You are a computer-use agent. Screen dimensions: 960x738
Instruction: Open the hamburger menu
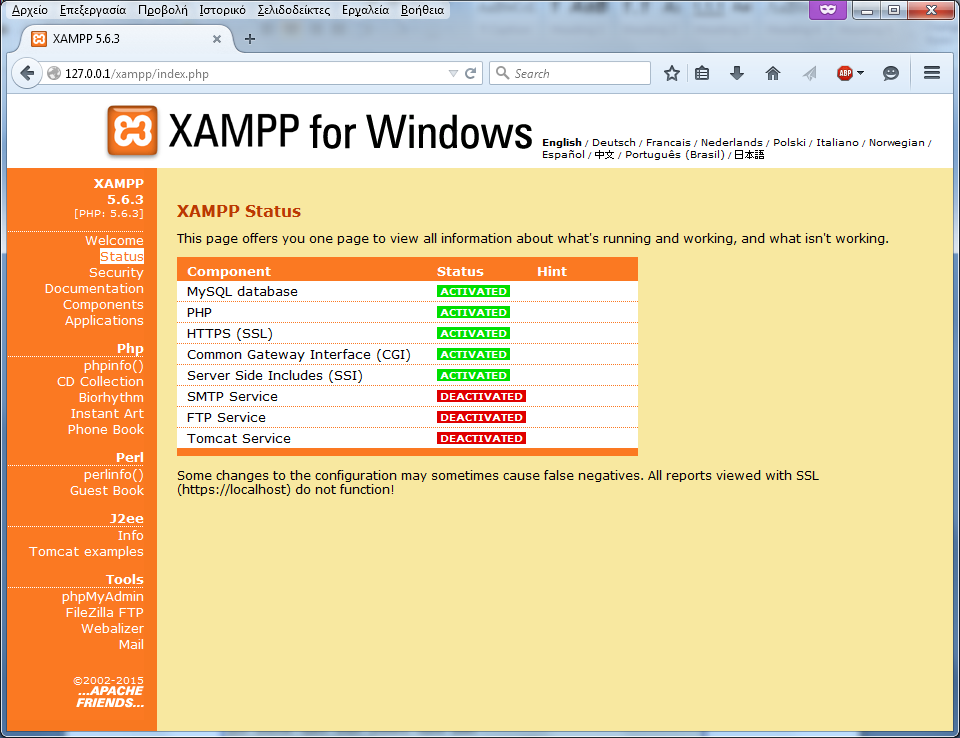click(932, 73)
